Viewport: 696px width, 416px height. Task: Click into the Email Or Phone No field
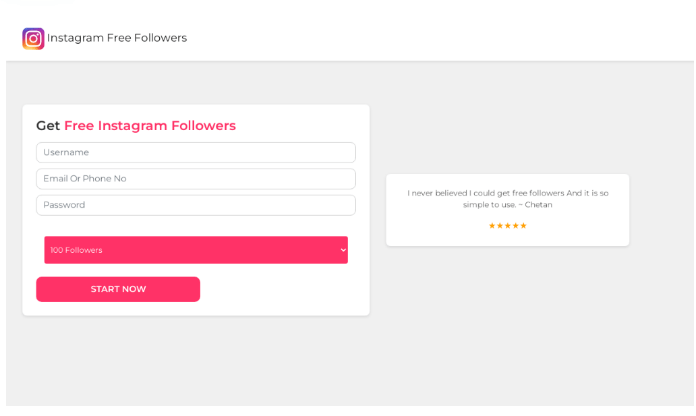click(x=195, y=178)
